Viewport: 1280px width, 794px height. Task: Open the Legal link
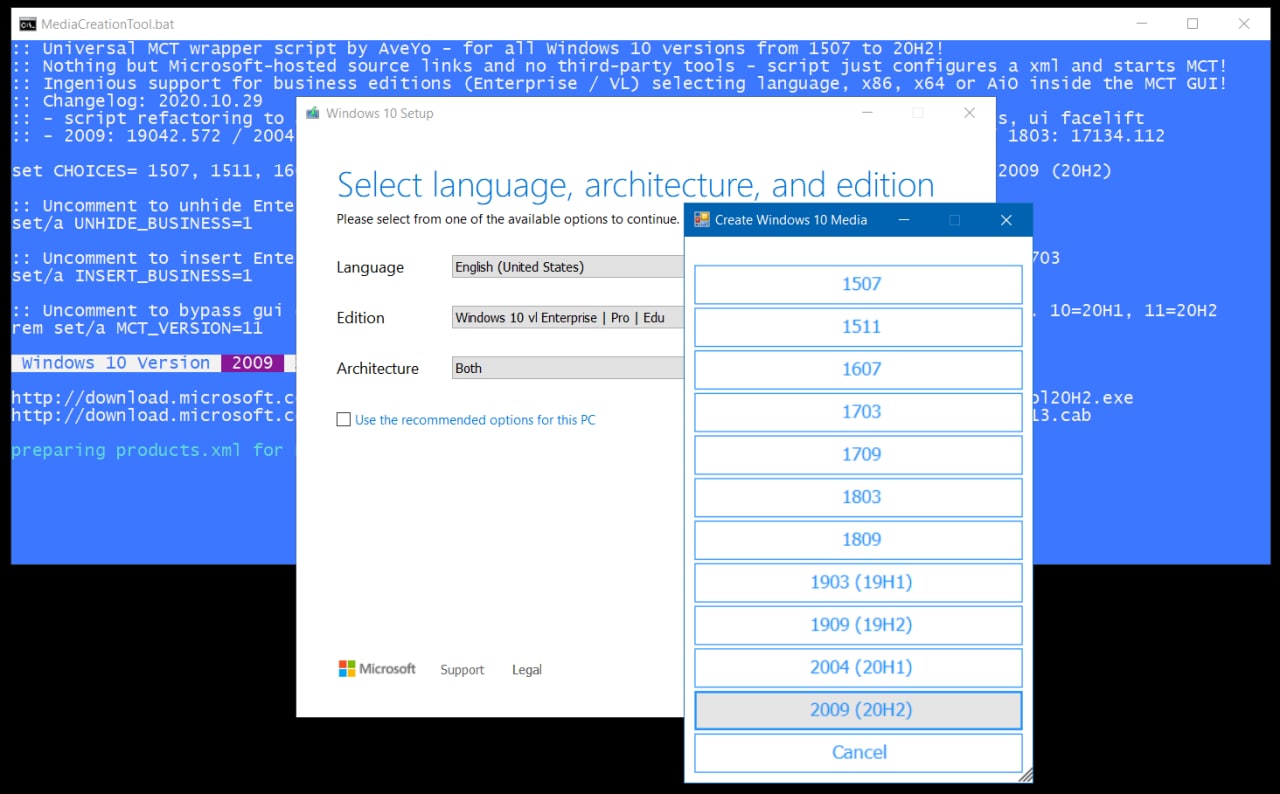[526, 670]
